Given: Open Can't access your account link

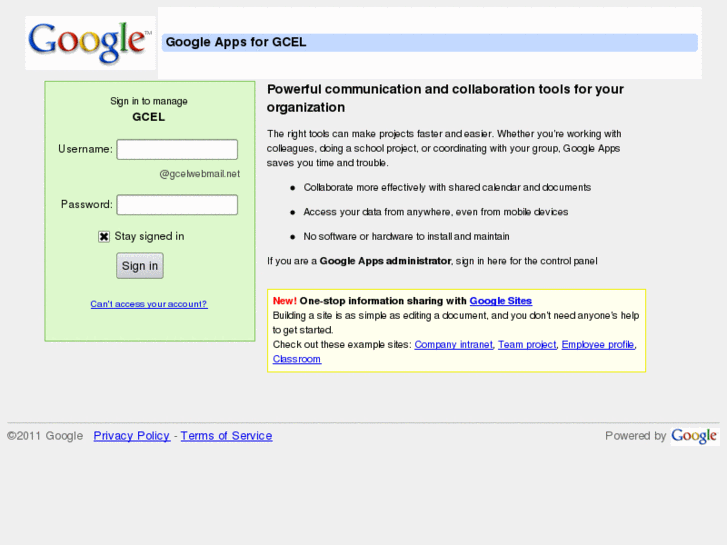Looking at the screenshot, I should point(149,304).
